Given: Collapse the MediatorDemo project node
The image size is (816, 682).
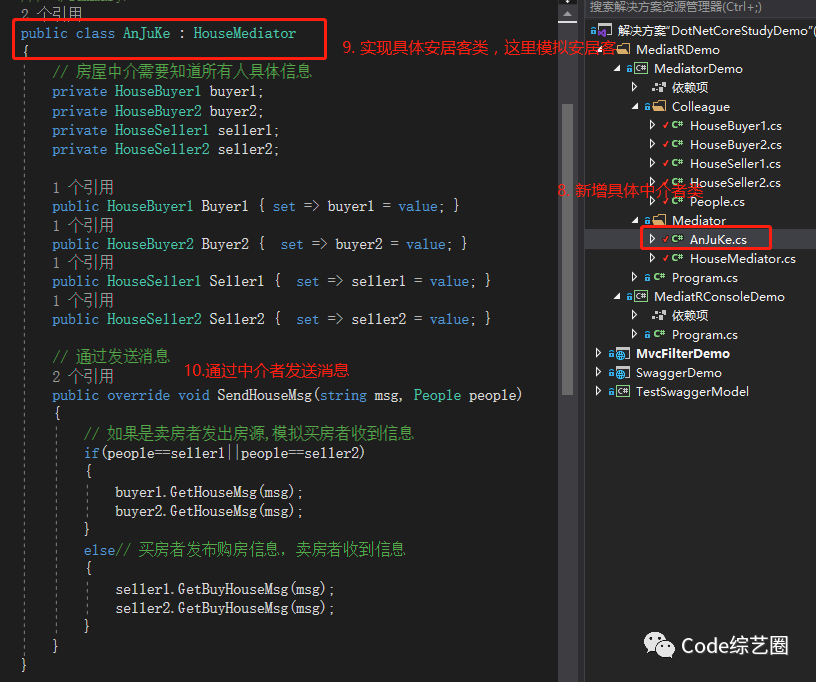Looking at the screenshot, I should (x=617, y=68).
